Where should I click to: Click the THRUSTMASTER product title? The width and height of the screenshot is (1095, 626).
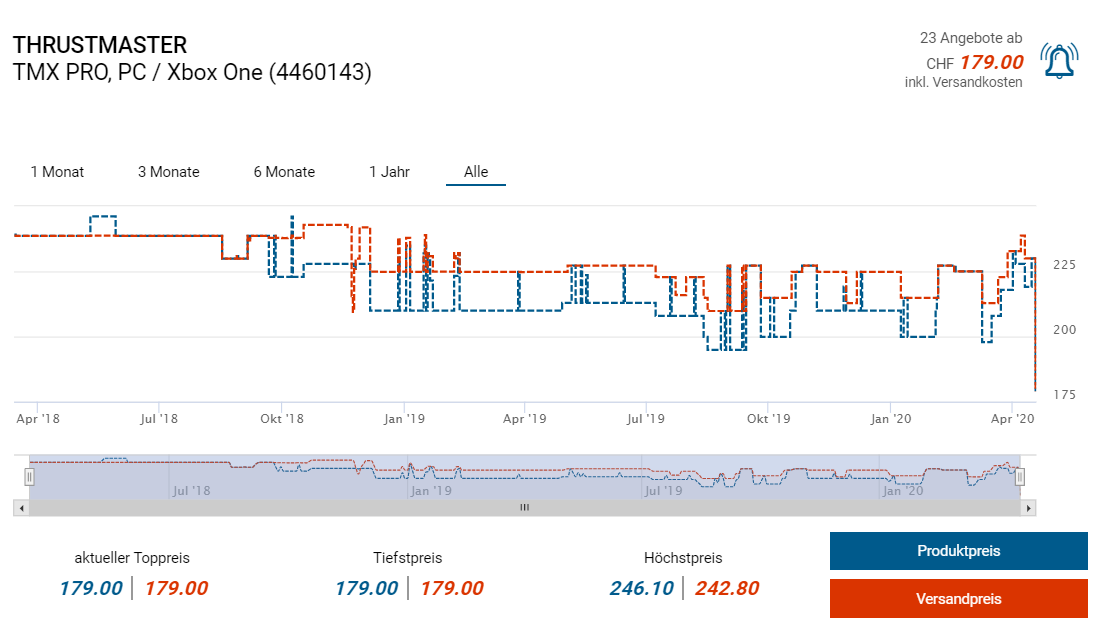100,45
